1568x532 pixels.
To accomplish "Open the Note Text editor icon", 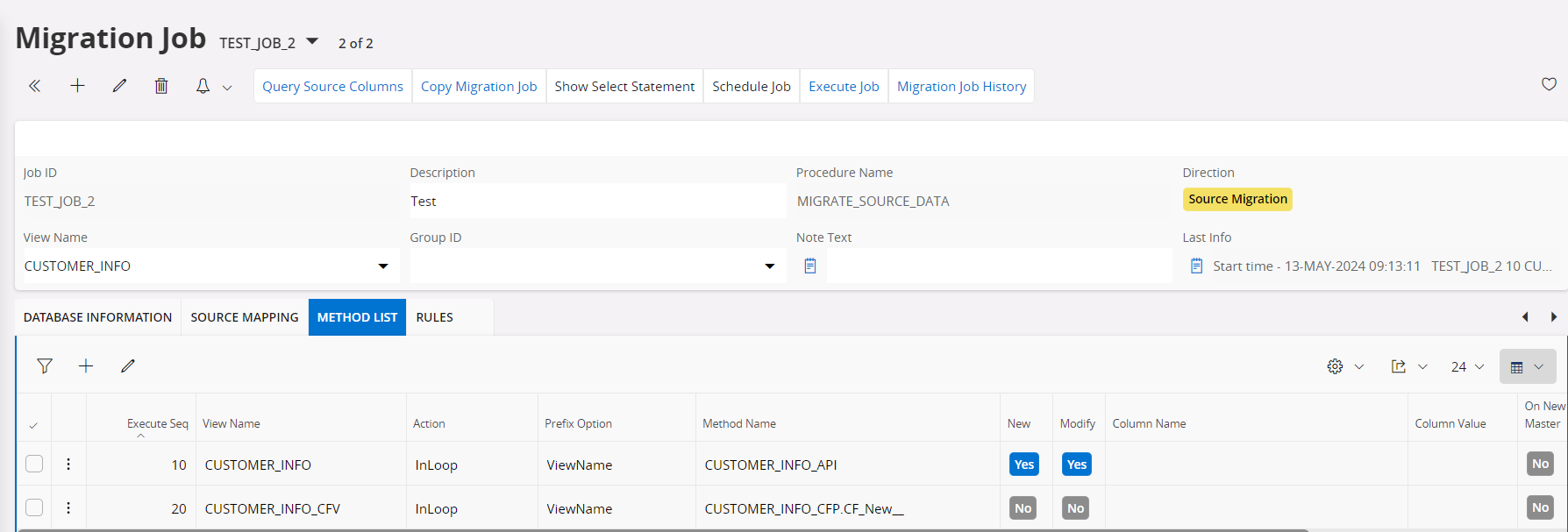I will tap(810, 266).
